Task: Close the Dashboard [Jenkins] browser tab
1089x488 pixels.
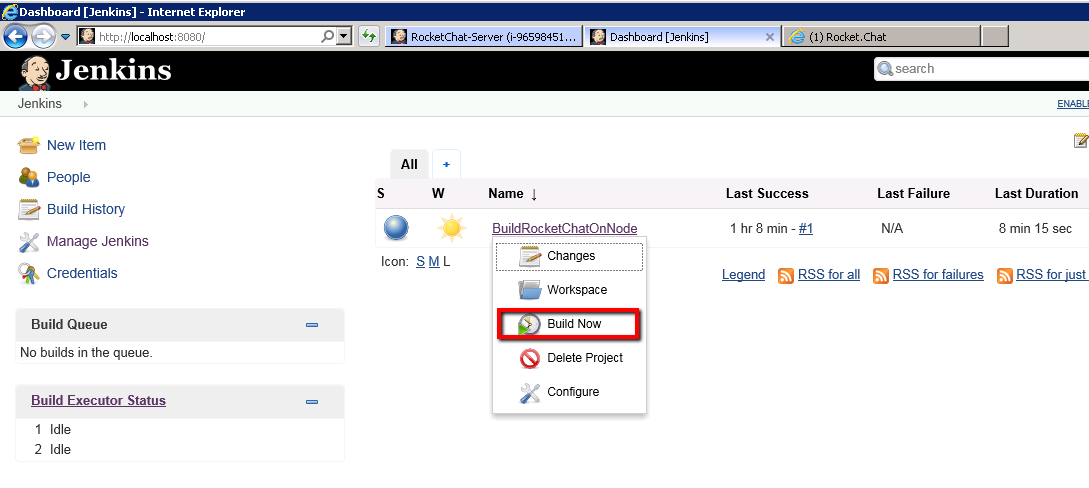Action: [770, 37]
